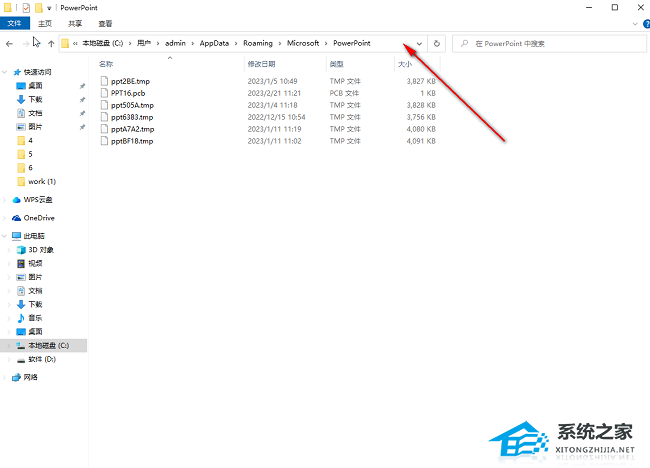Click the Microsoft breadcrumb segment
Screen dimensions: 650x468
click(303, 43)
